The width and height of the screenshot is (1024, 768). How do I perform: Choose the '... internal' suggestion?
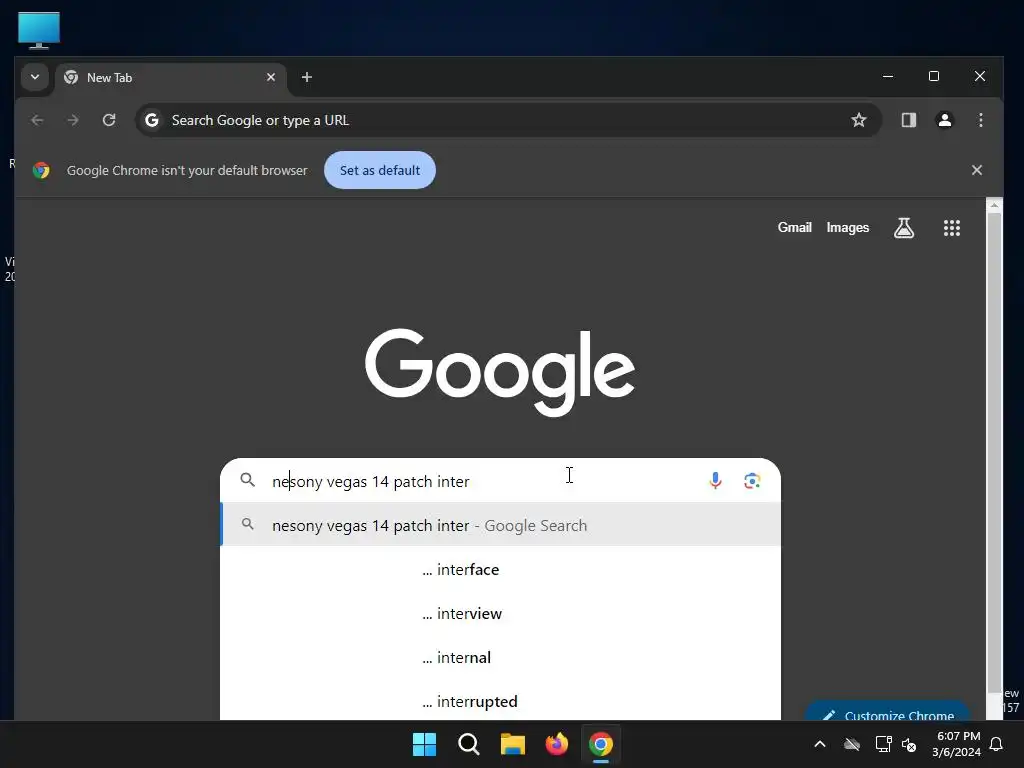(x=501, y=658)
